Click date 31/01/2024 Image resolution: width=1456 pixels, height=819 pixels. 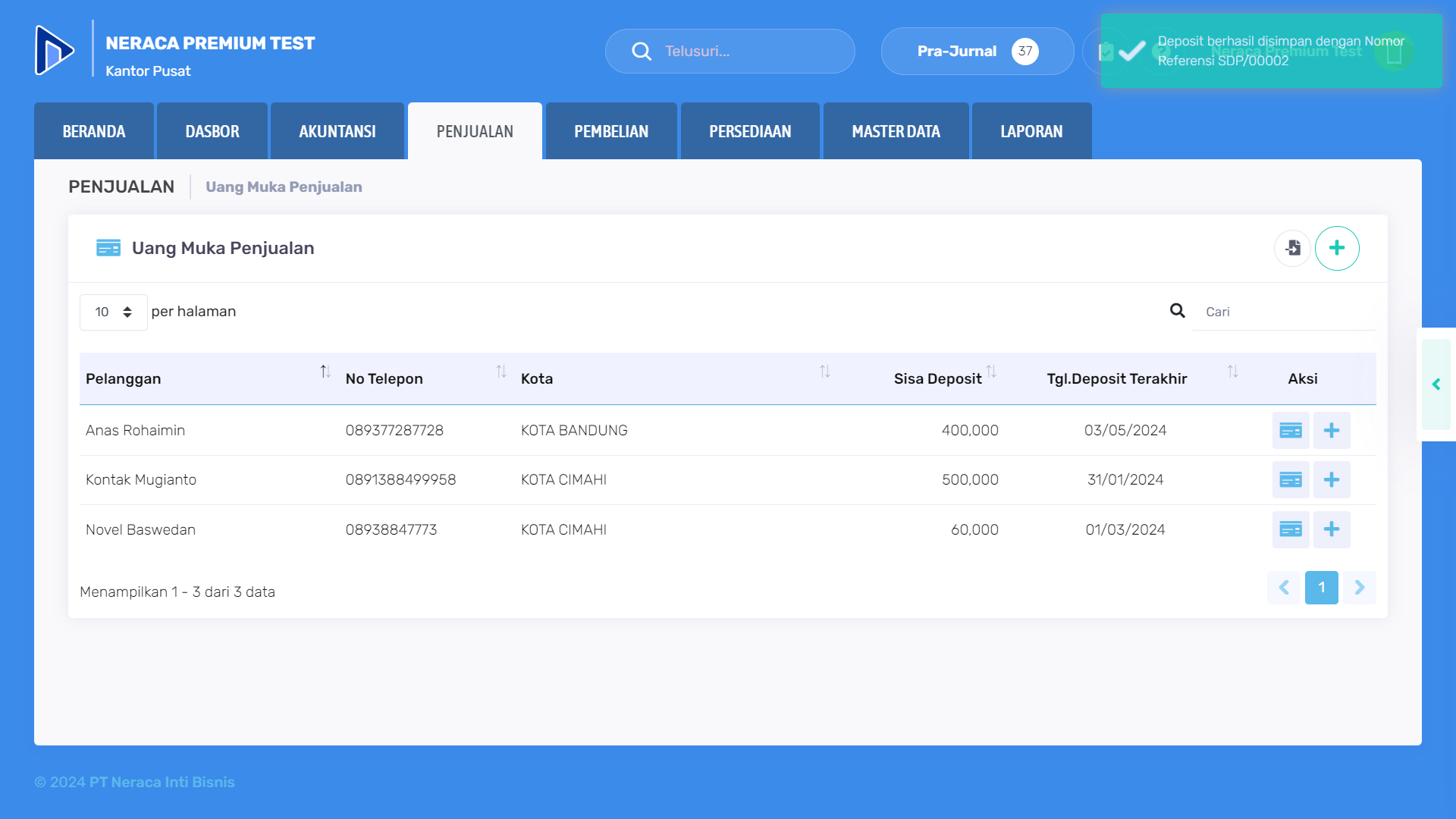click(x=1125, y=479)
